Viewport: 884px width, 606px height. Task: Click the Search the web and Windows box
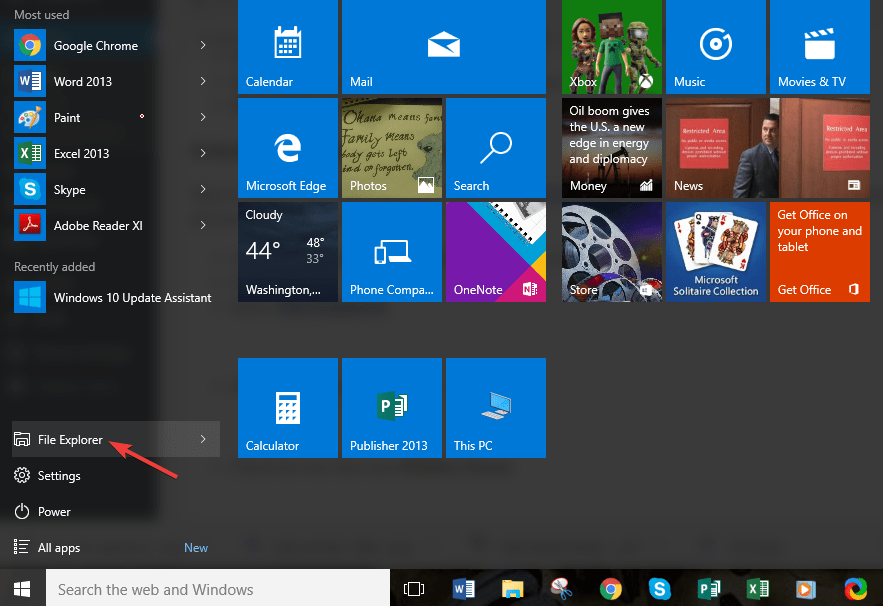tap(218, 589)
